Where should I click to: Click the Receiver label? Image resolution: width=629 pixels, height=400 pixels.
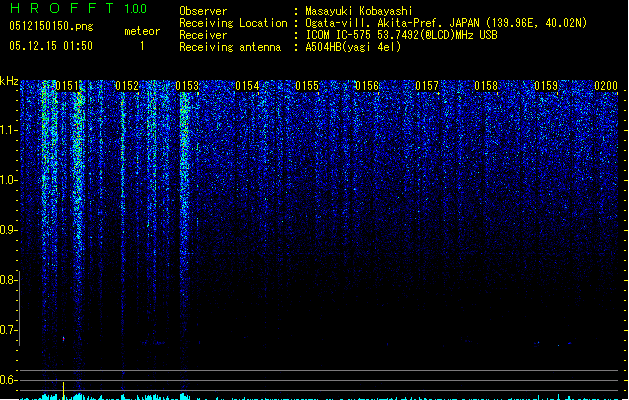pyautogui.click(x=203, y=35)
